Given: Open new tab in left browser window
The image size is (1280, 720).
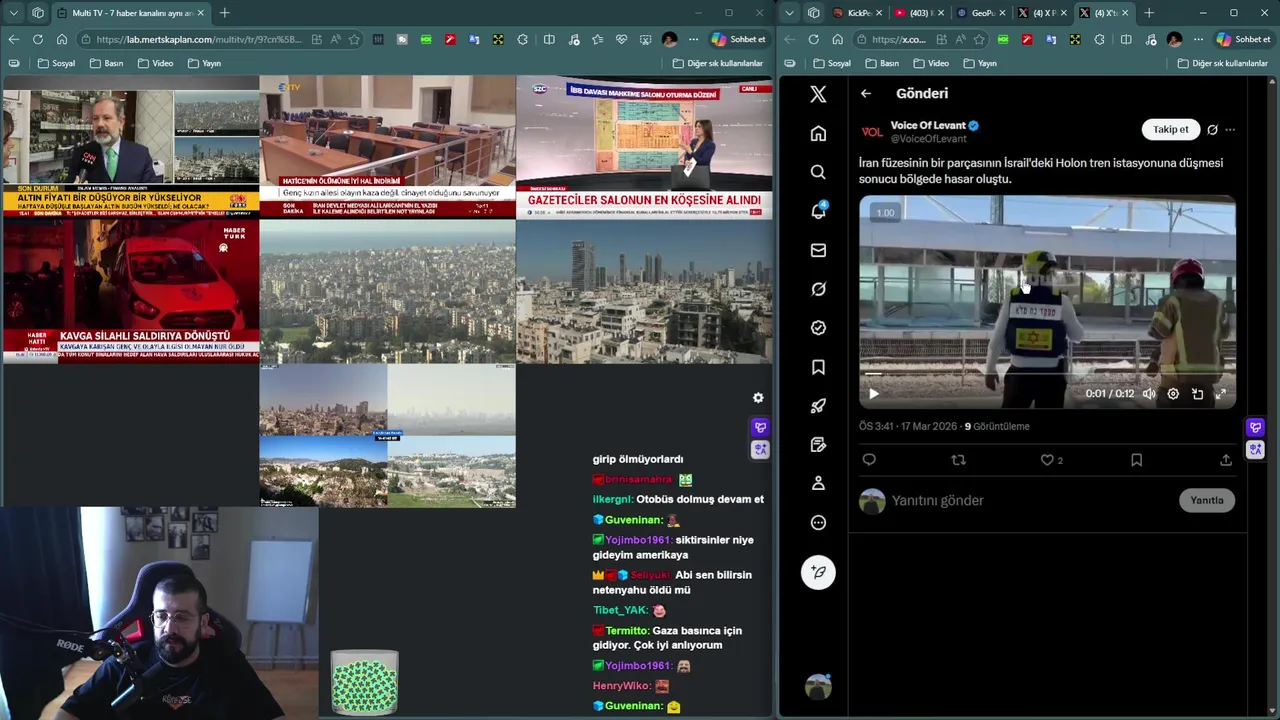Looking at the screenshot, I should pyautogui.click(x=224, y=13).
